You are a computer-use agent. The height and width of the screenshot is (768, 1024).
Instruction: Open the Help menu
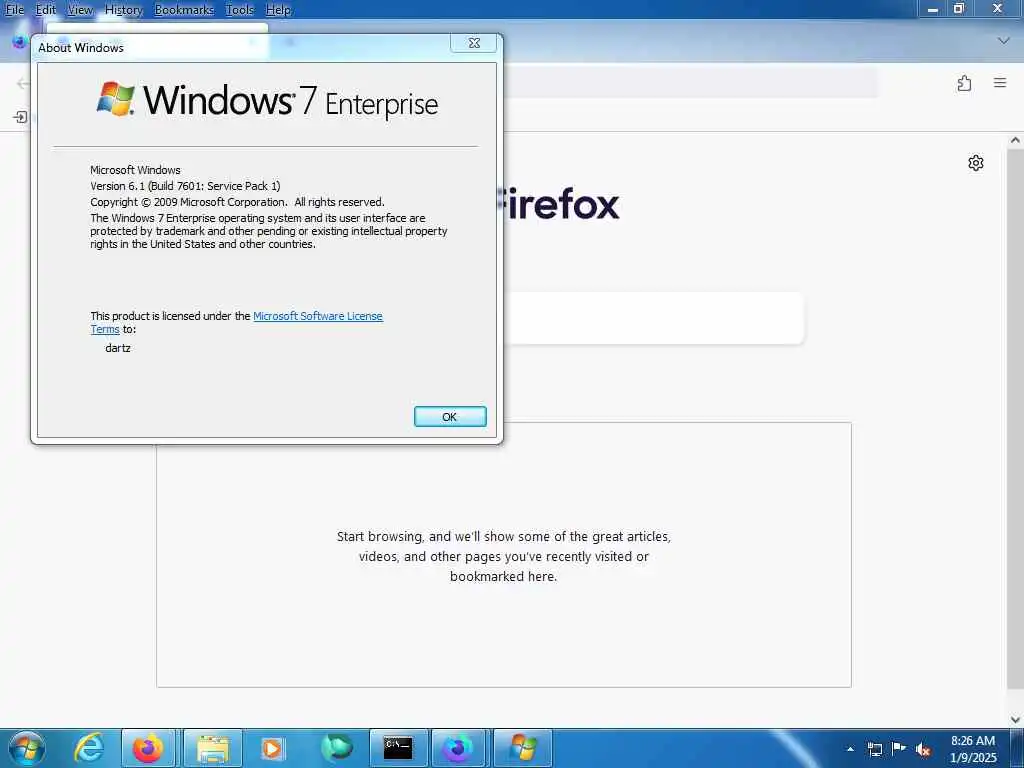(278, 10)
